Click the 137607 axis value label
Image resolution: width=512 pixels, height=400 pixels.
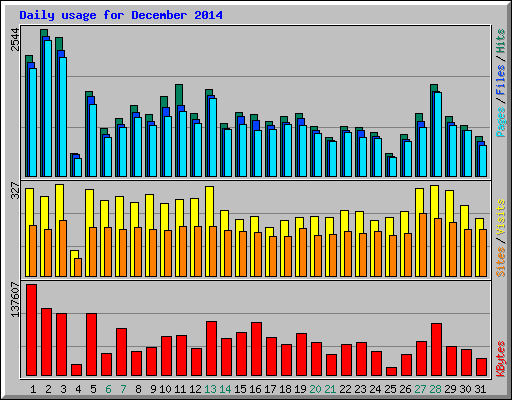coord(15,299)
